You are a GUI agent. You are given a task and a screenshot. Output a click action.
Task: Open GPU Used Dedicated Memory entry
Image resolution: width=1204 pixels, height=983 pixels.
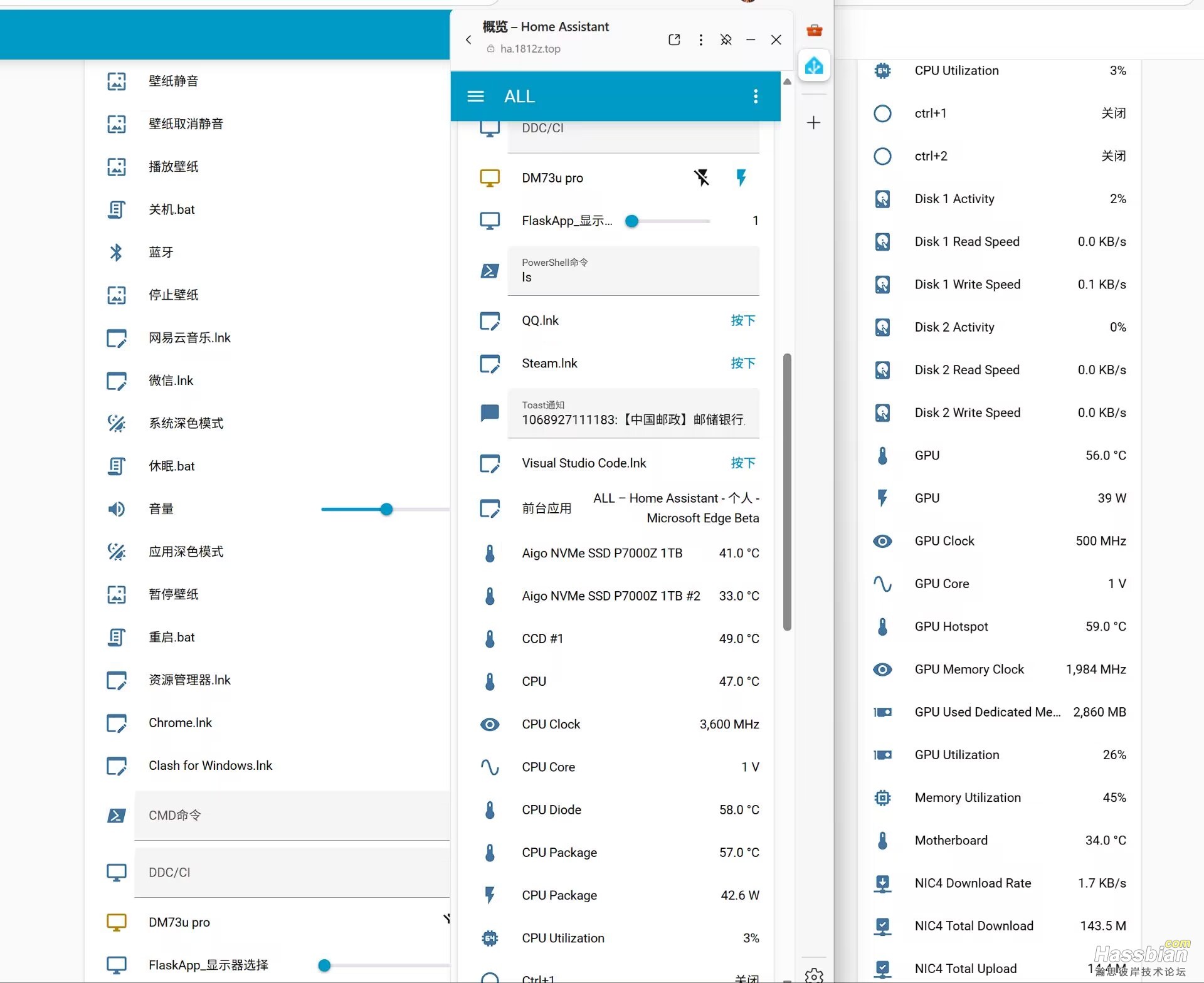click(x=1000, y=712)
